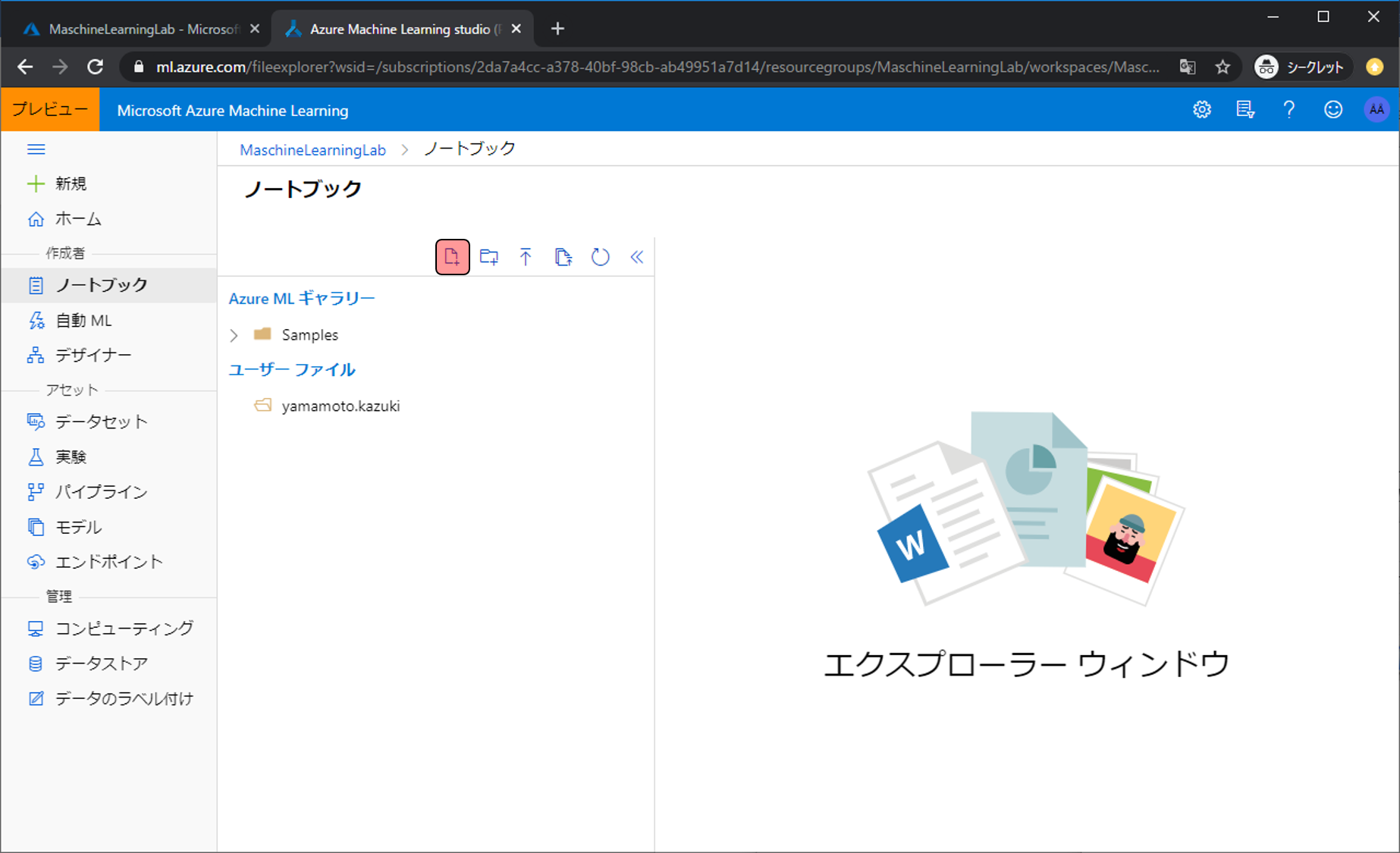Select 自動 ML in the sidebar

[x=83, y=321]
